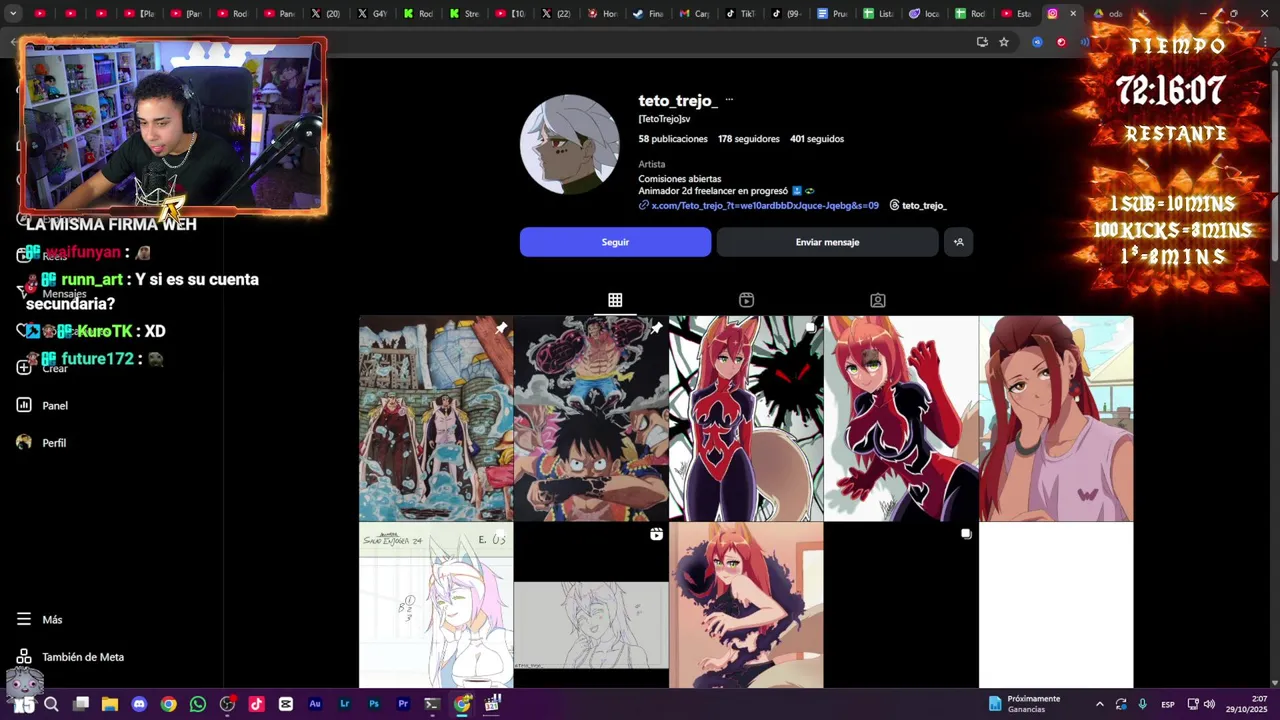Open Adobe Audition from the taskbar
The width and height of the screenshot is (1280, 720).
[315, 704]
